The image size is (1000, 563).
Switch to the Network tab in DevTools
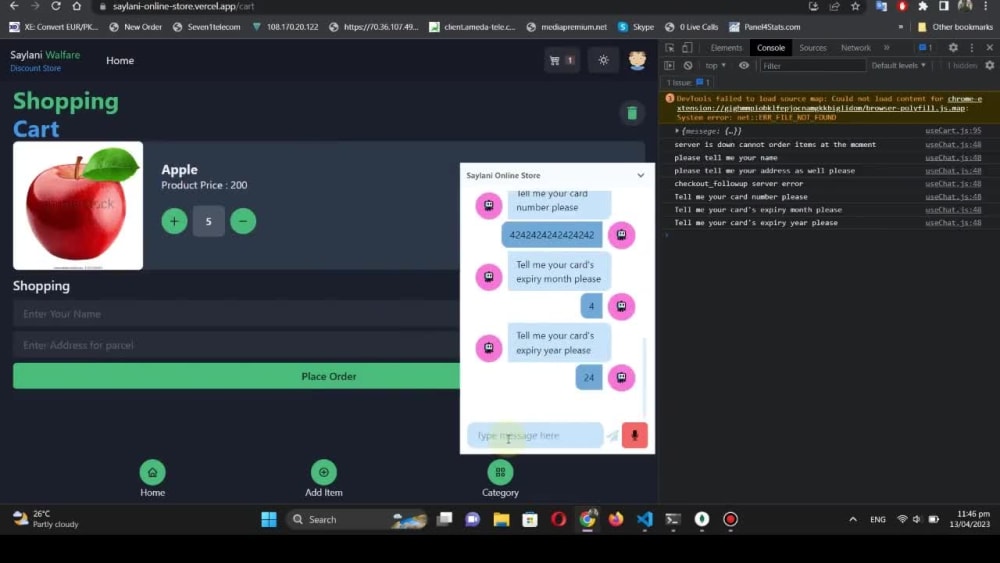point(855,48)
